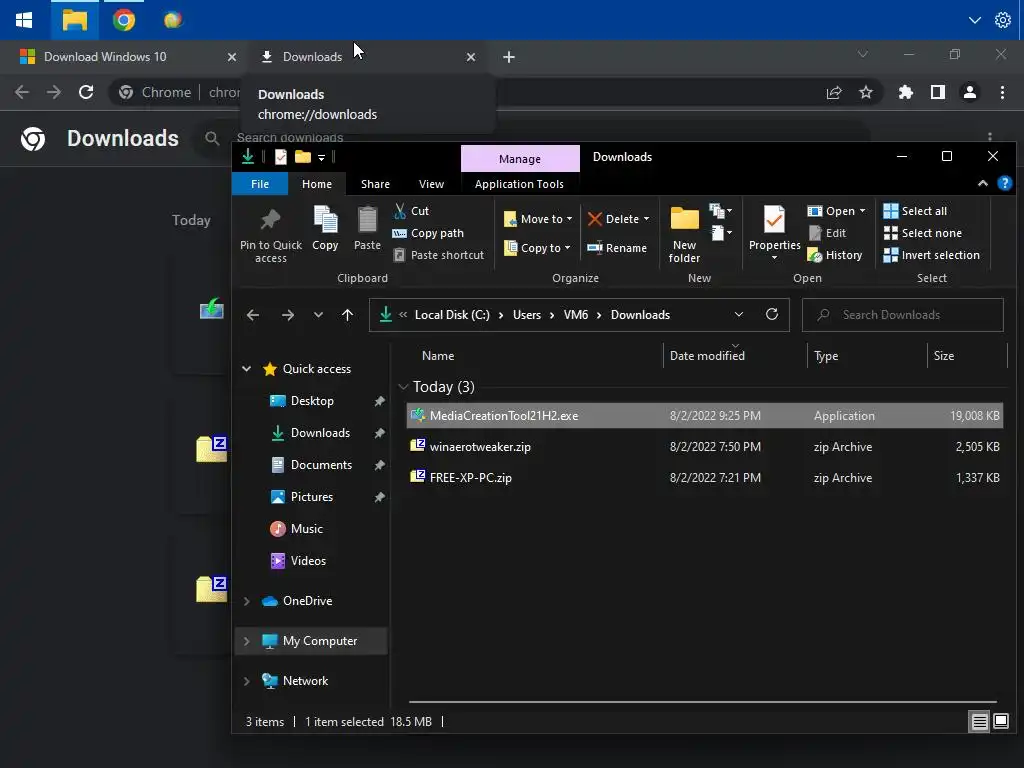The image size is (1024, 768).
Task: Expand the OneDrive tree node
Action: (x=246, y=601)
